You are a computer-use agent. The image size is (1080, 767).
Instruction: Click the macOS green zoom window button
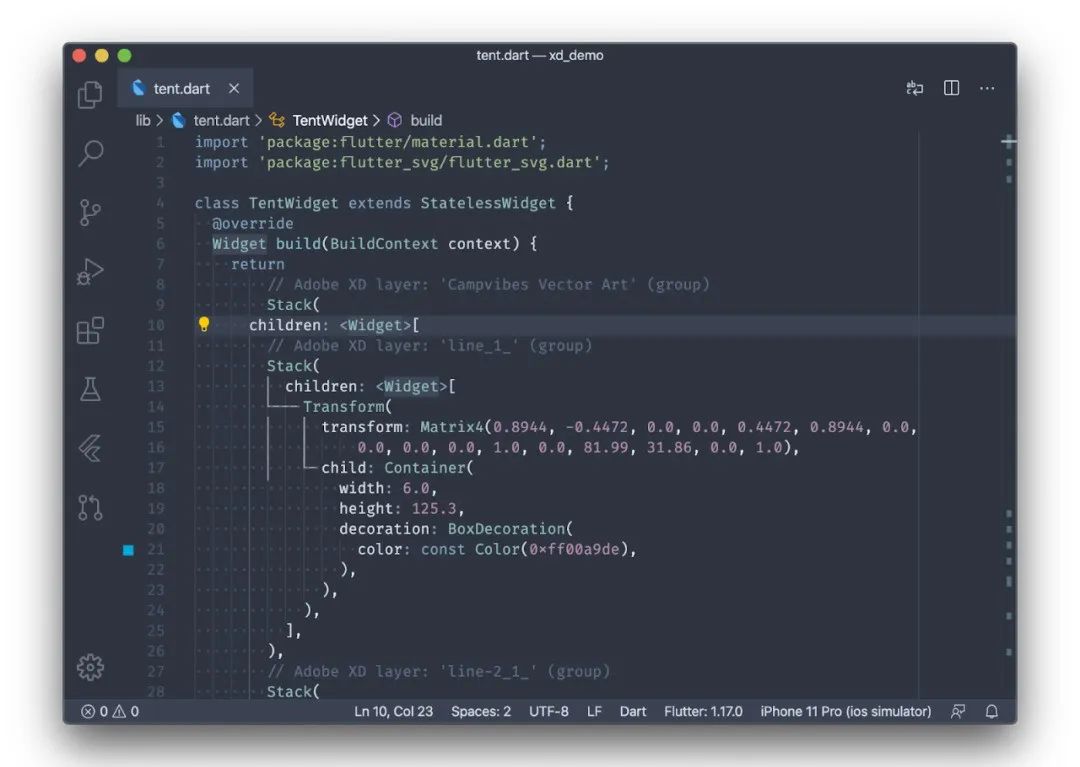[x=125, y=56]
